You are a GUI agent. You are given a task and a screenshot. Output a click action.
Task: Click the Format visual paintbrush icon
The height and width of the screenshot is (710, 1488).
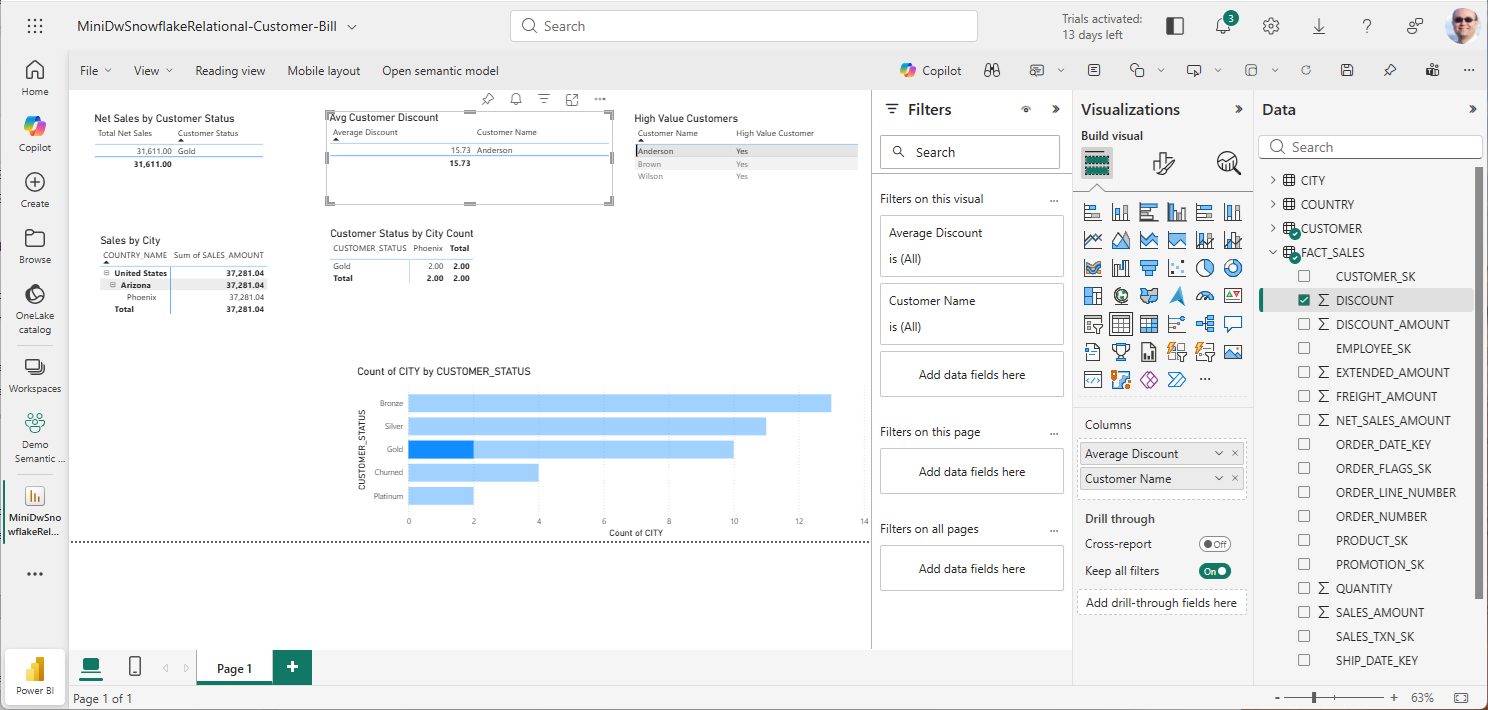coord(1163,163)
